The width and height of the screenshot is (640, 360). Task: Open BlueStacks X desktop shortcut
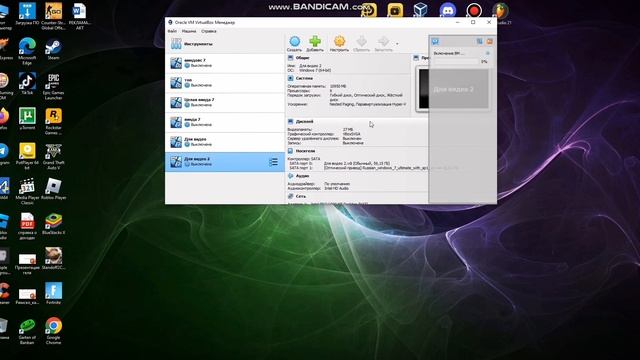(53, 224)
